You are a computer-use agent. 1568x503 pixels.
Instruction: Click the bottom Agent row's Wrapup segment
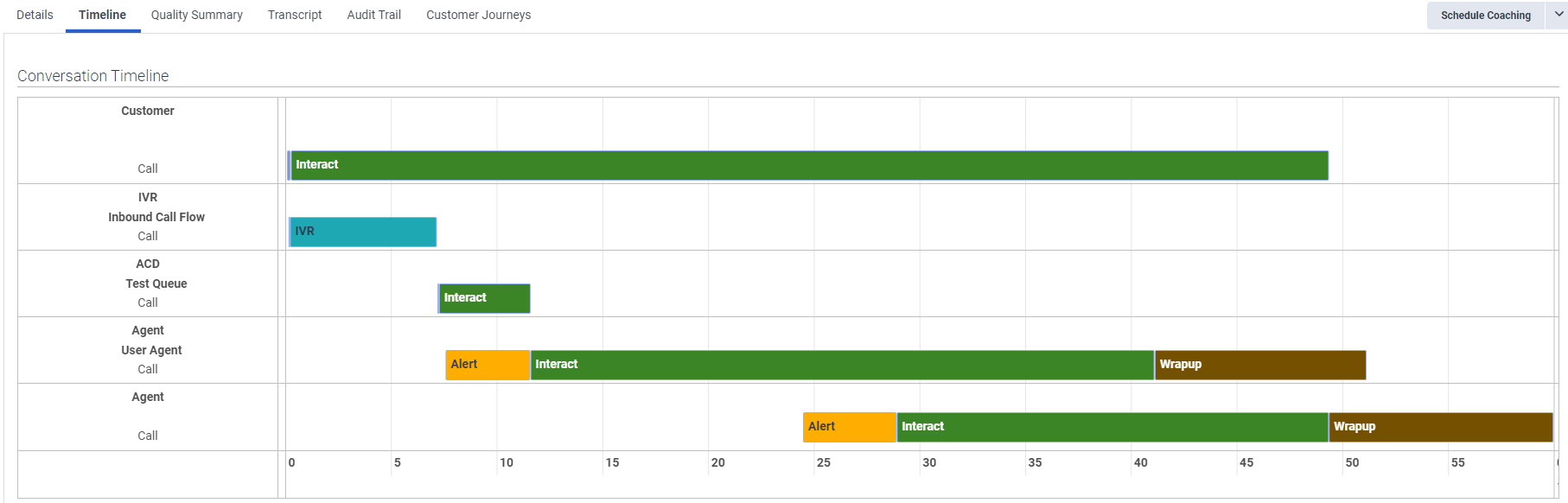tap(1441, 428)
